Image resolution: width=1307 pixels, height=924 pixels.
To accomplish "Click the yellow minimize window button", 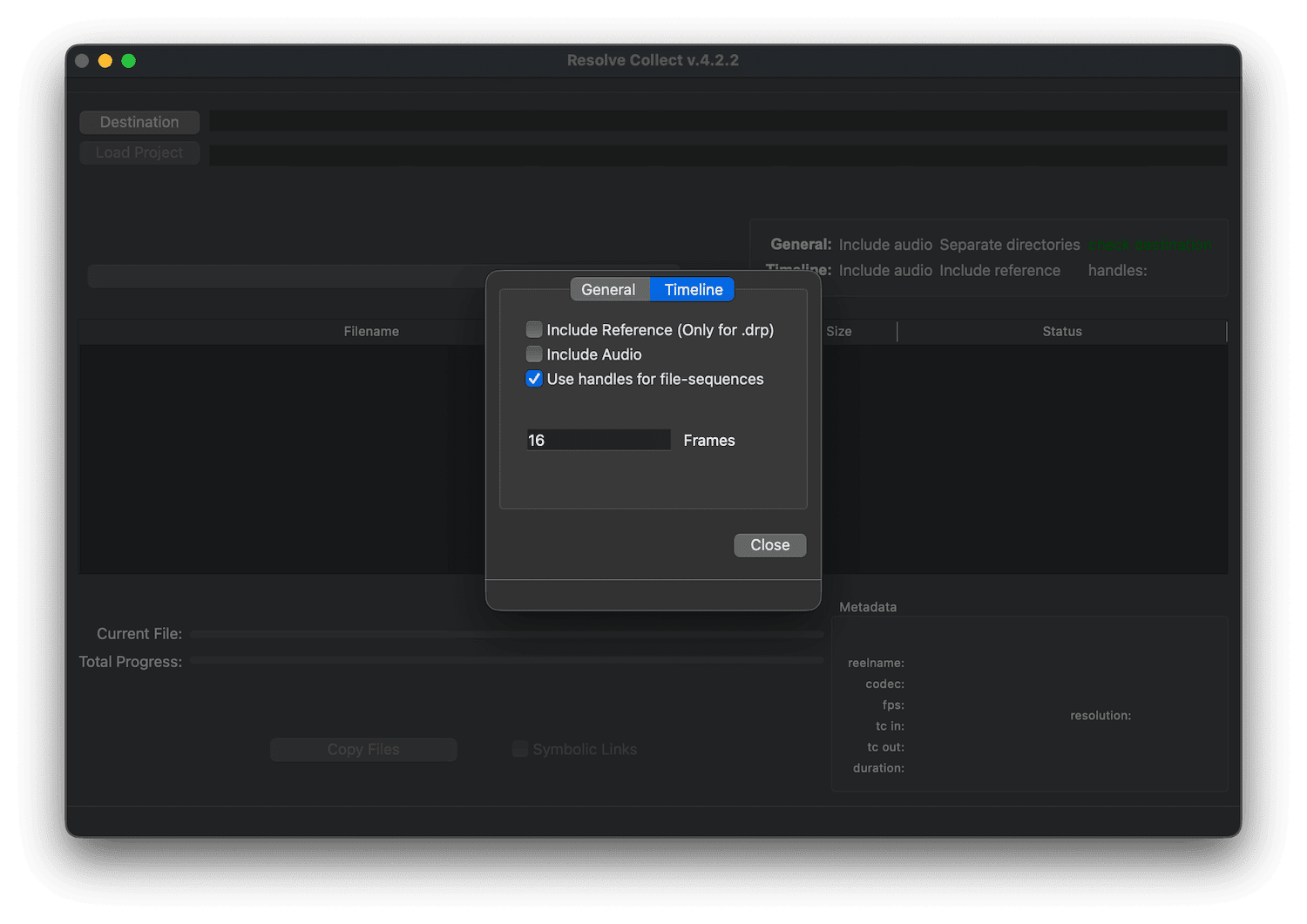I will [105, 60].
